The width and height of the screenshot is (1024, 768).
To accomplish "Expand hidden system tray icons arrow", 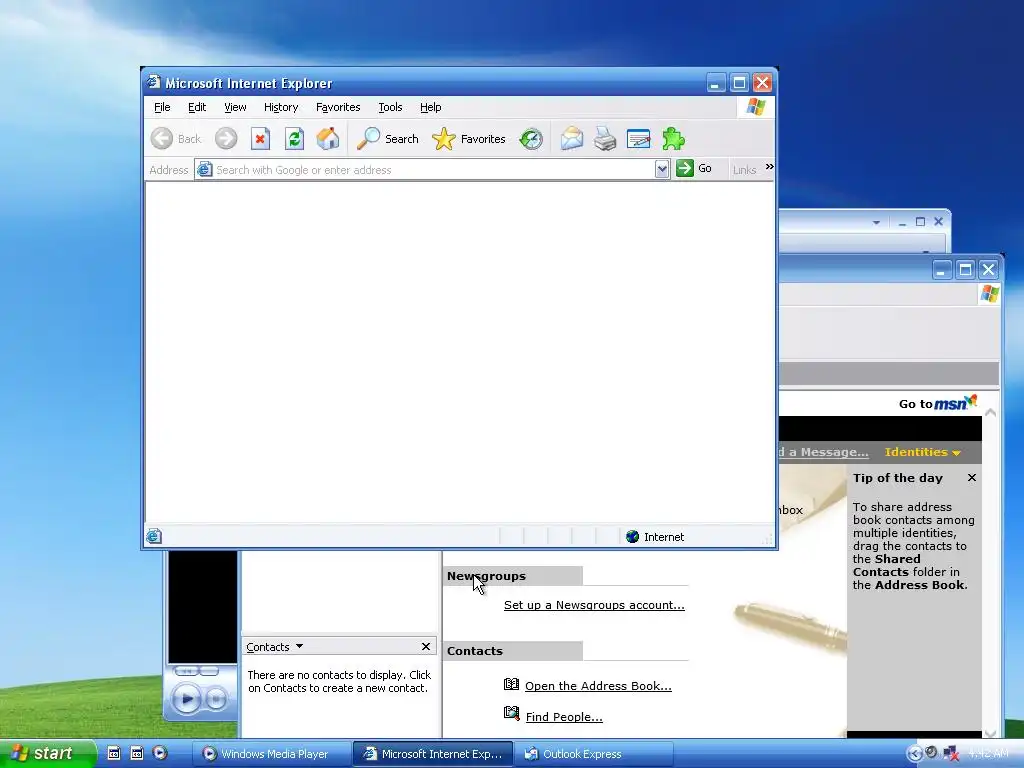I will [915, 754].
